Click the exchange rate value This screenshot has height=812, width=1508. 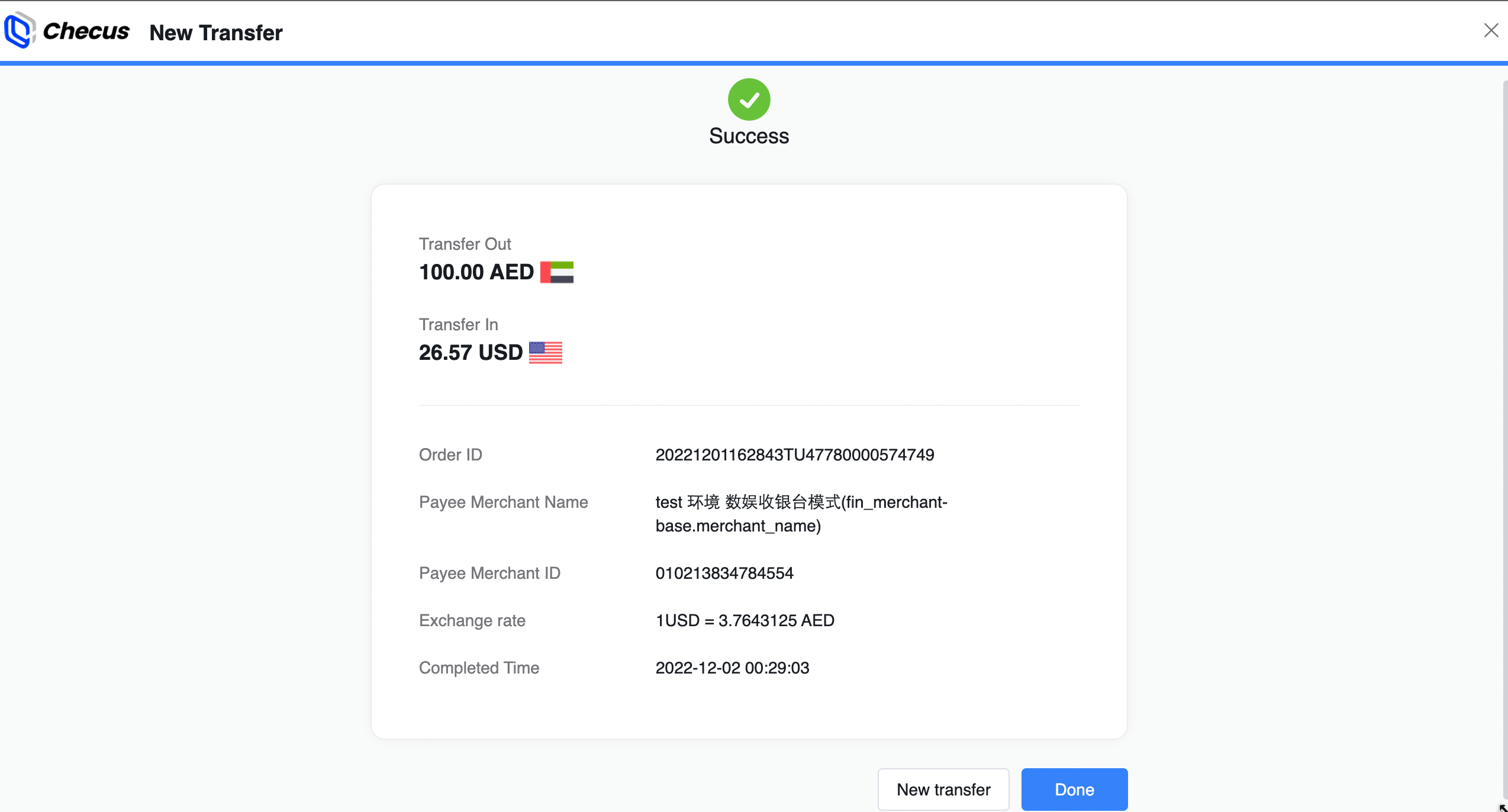745,620
